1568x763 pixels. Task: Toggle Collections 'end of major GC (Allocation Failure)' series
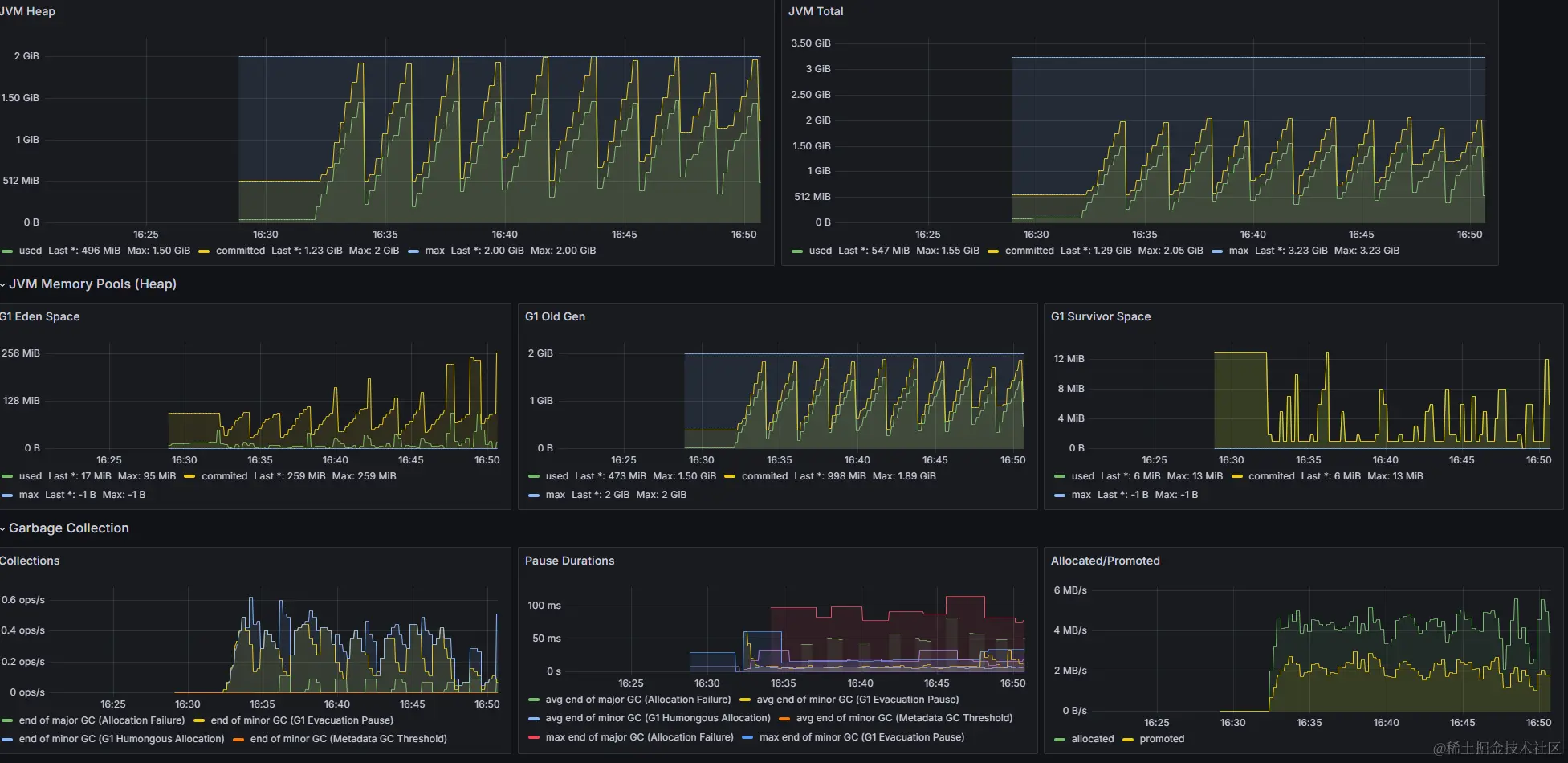click(x=102, y=720)
